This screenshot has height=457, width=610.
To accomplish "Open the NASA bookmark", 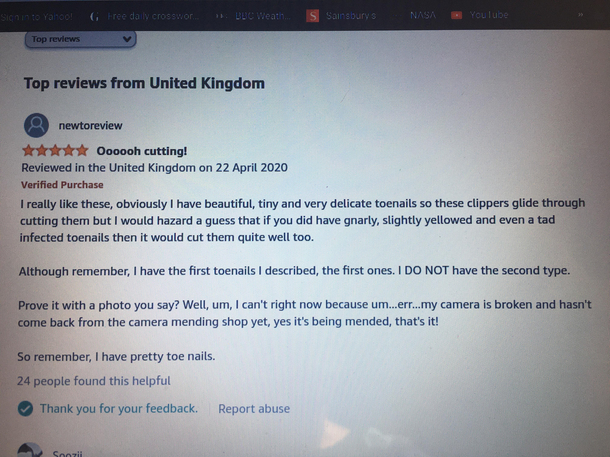I will click(422, 15).
